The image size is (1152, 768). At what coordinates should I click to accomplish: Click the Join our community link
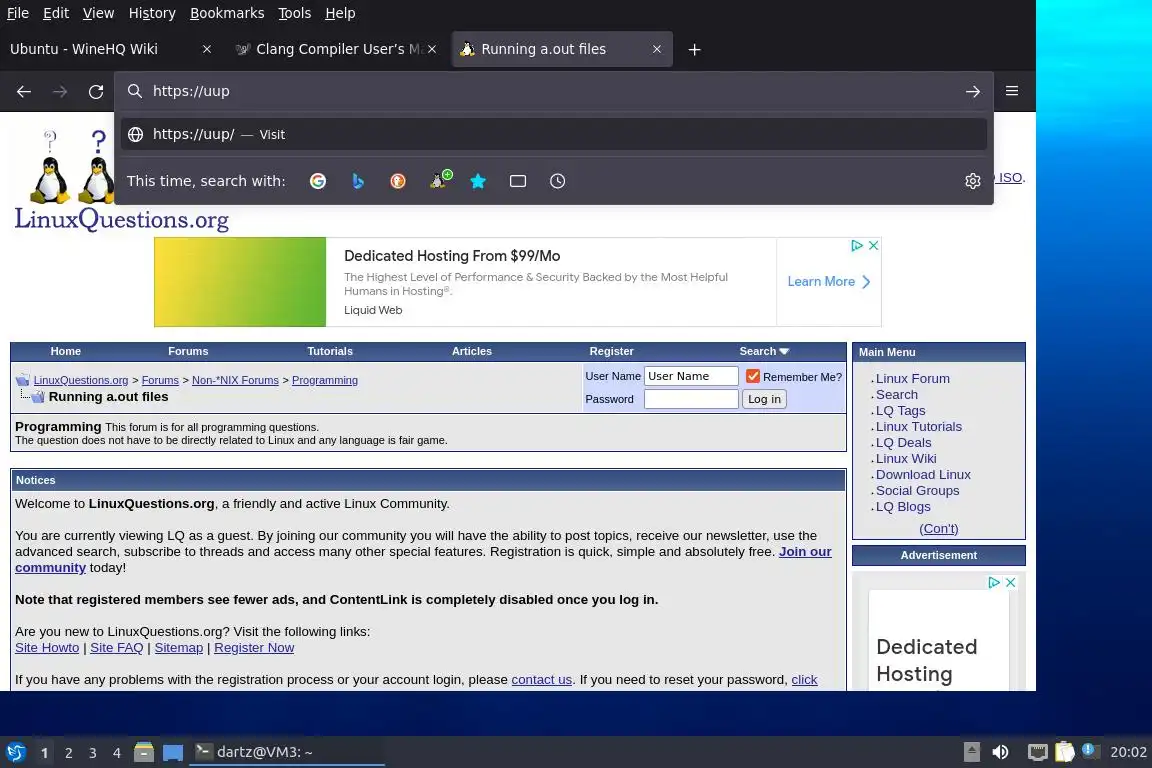point(805,552)
